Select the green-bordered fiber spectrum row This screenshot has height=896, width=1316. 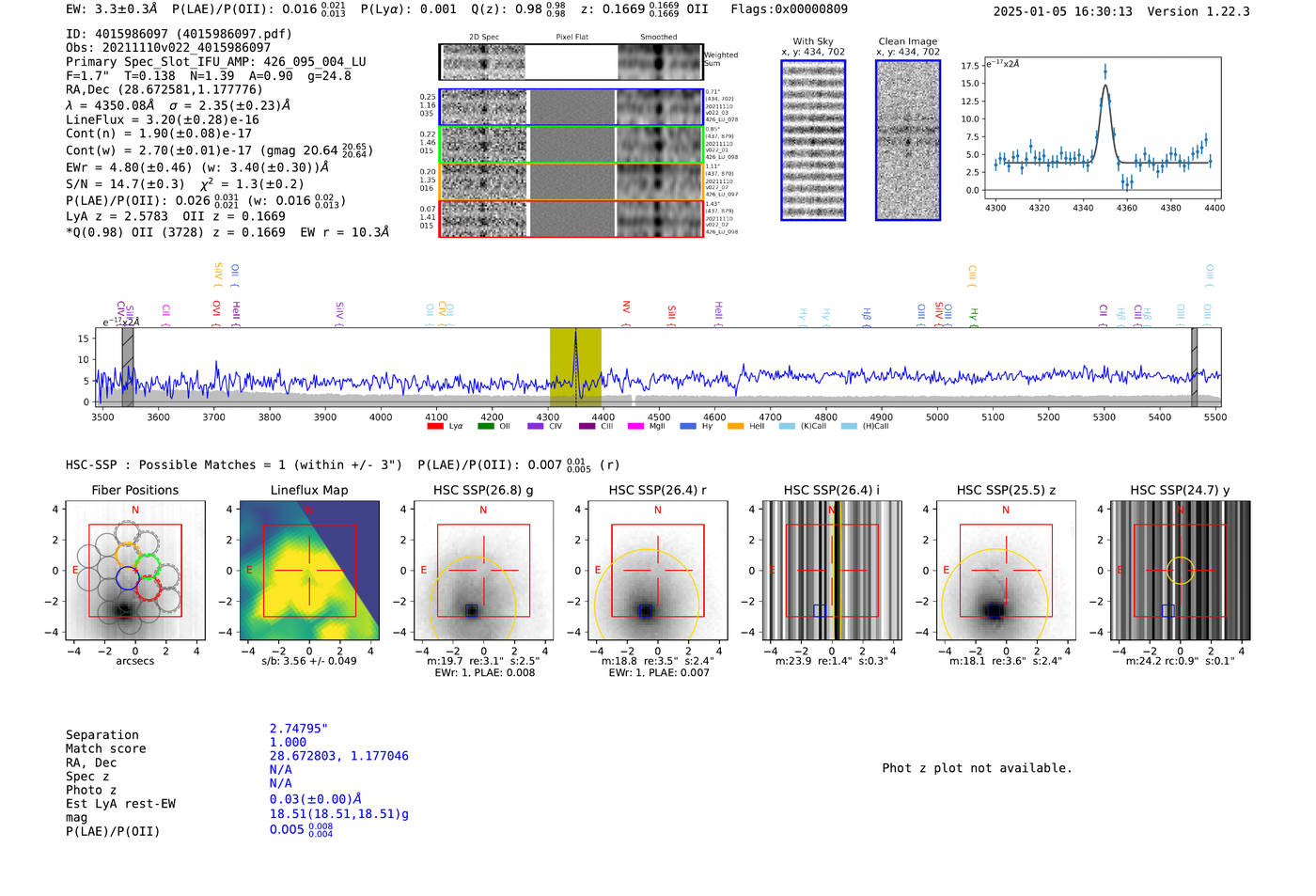click(x=571, y=144)
